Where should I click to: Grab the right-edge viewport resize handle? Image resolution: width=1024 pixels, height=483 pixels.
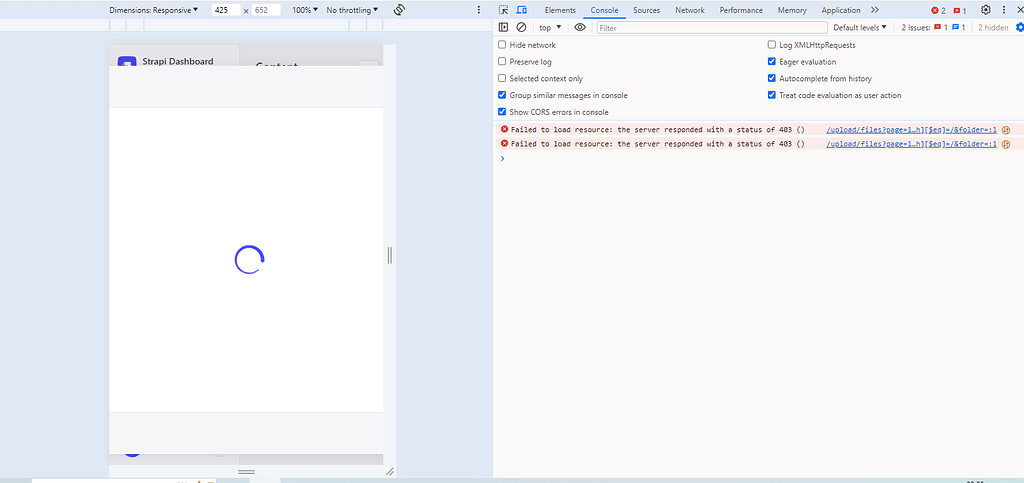pyautogui.click(x=390, y=255)
